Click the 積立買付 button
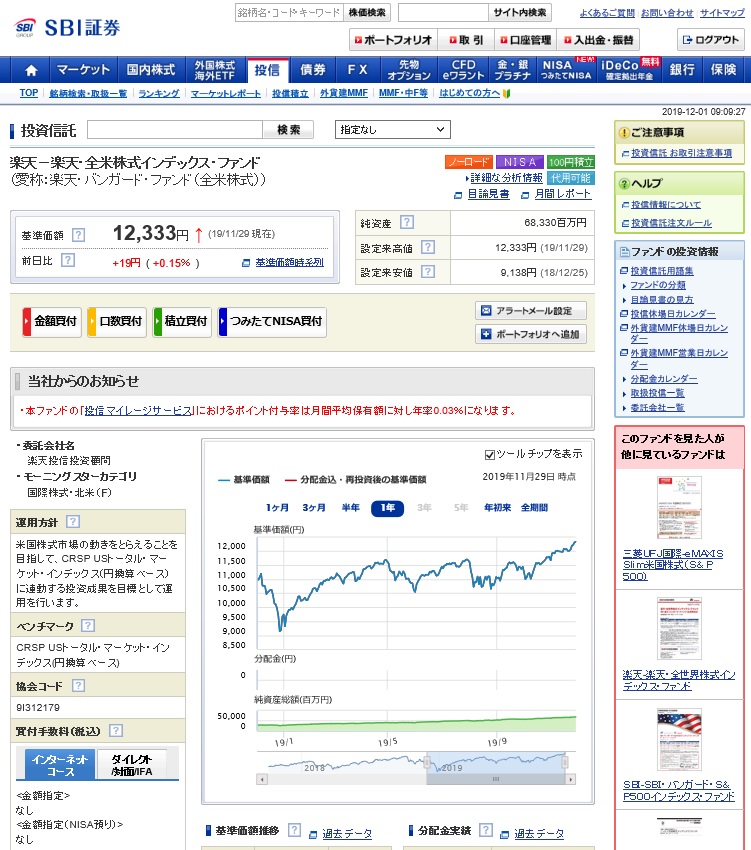751x850 pixels. 182,321
